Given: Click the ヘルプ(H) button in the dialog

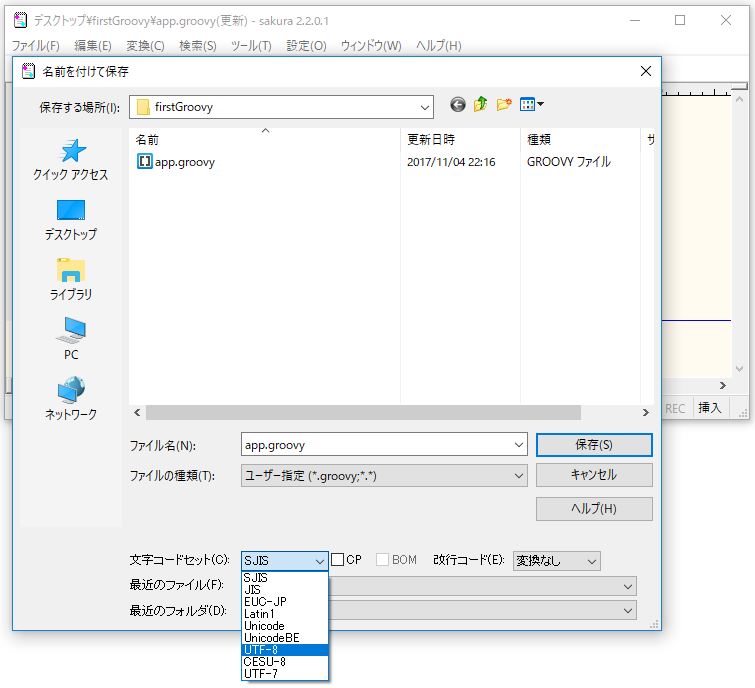Looking at the screenshot, I should tap(594, 508).
